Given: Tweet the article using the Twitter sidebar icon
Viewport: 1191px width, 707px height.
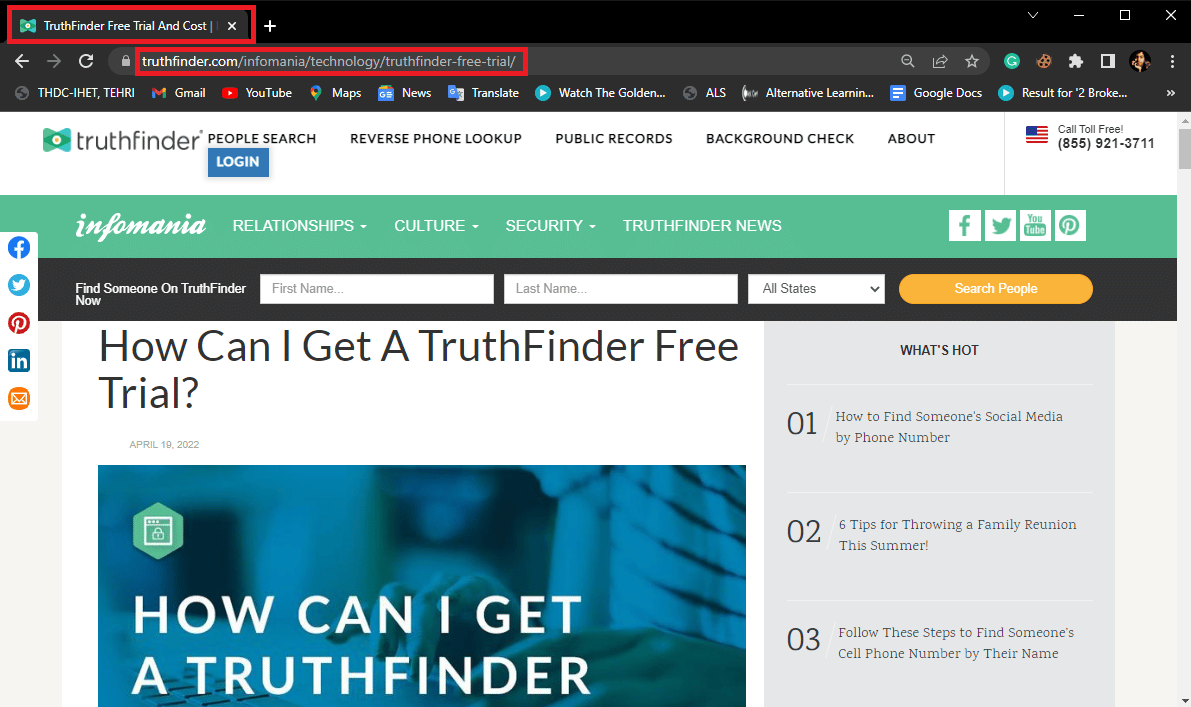Looking at the screenshot, I should (19, 285).
